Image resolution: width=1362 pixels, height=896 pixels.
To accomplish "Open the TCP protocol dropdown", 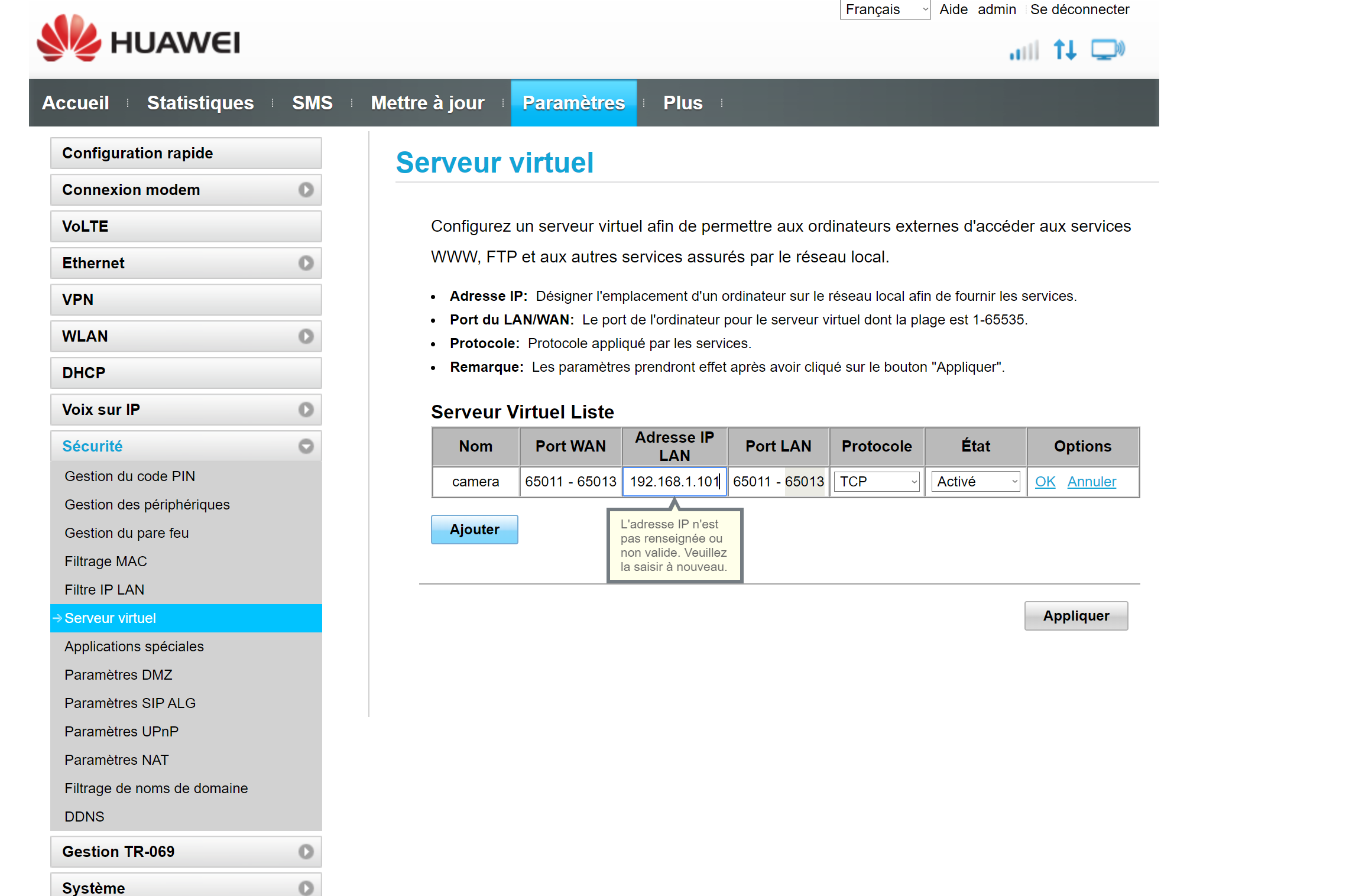I will pos(877,482).
